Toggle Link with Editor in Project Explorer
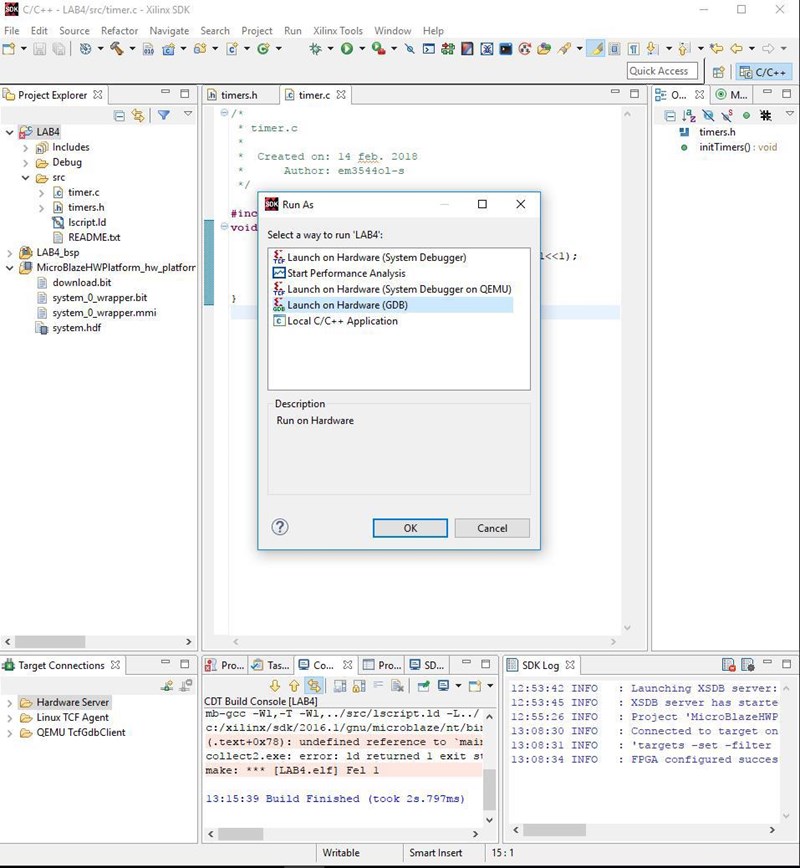This screenshot has height=868, width=800. click(138, 116)
